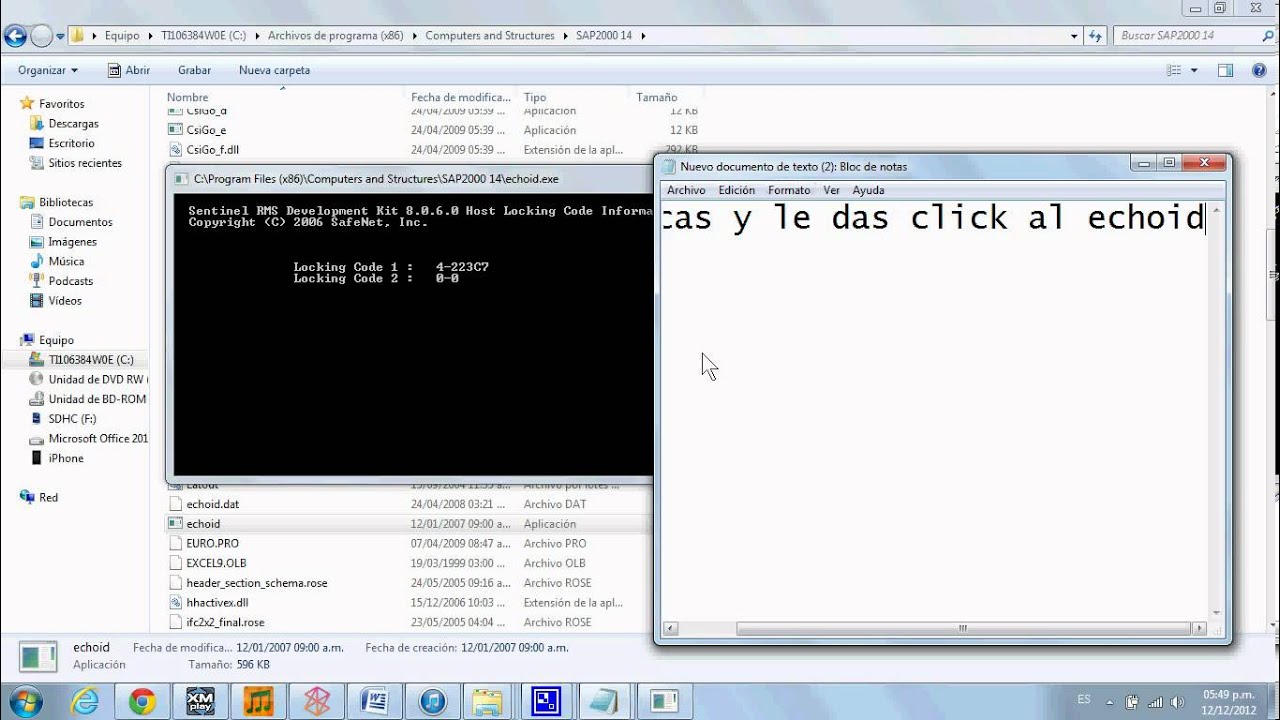Click the Explorer Back navigation arrow
Image resolution: width=1280 pixels, height=720 pixels.
[15, 36]
